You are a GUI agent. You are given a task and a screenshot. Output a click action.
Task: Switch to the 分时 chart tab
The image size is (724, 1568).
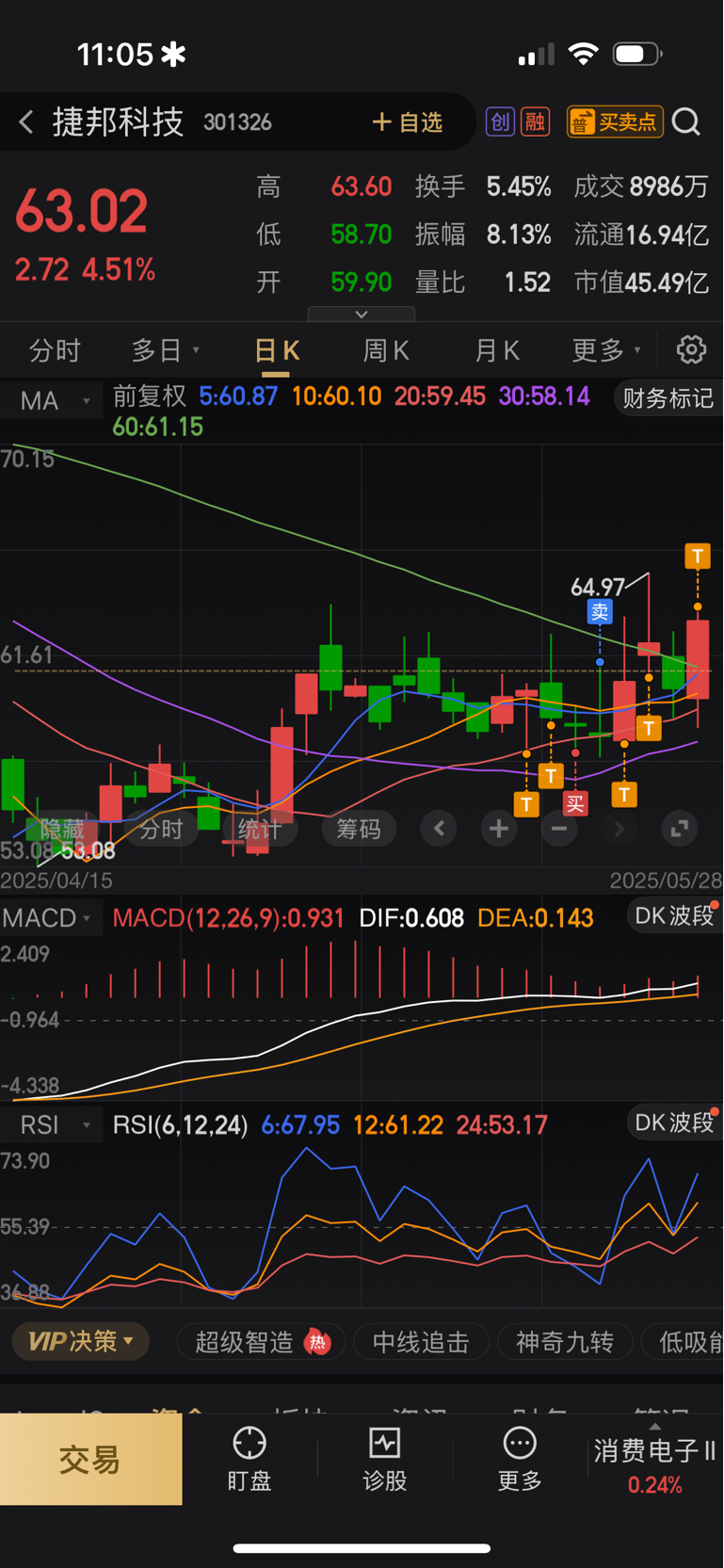coord(55,350)
